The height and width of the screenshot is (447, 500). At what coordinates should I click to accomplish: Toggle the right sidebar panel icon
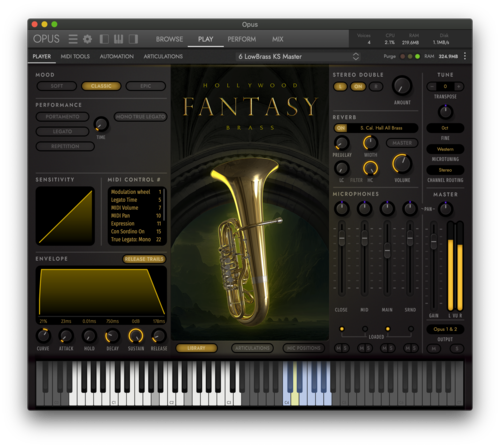133,39
